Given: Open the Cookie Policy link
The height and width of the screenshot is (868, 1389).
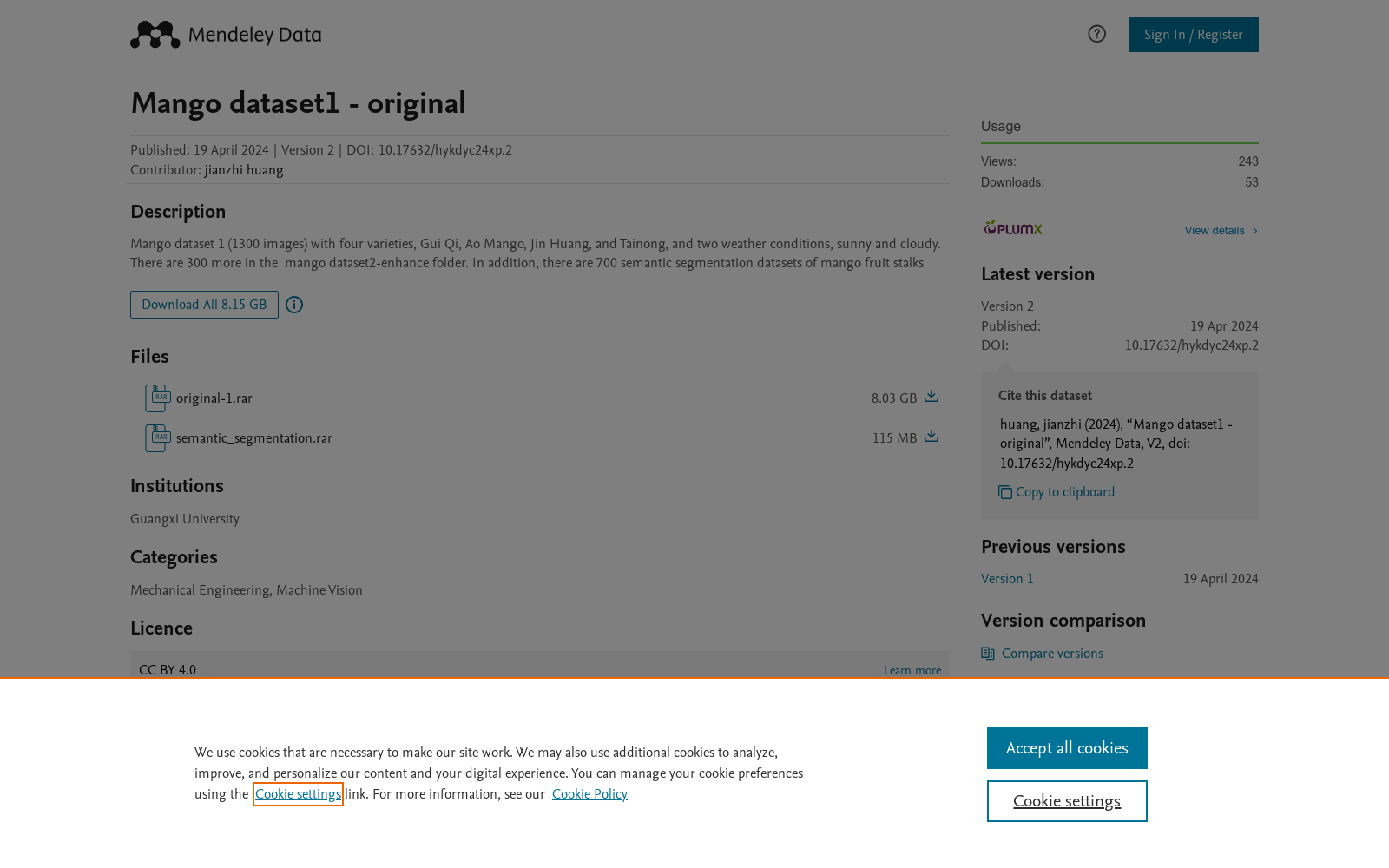Looking at the screenshot, I should tap(589, 794).
